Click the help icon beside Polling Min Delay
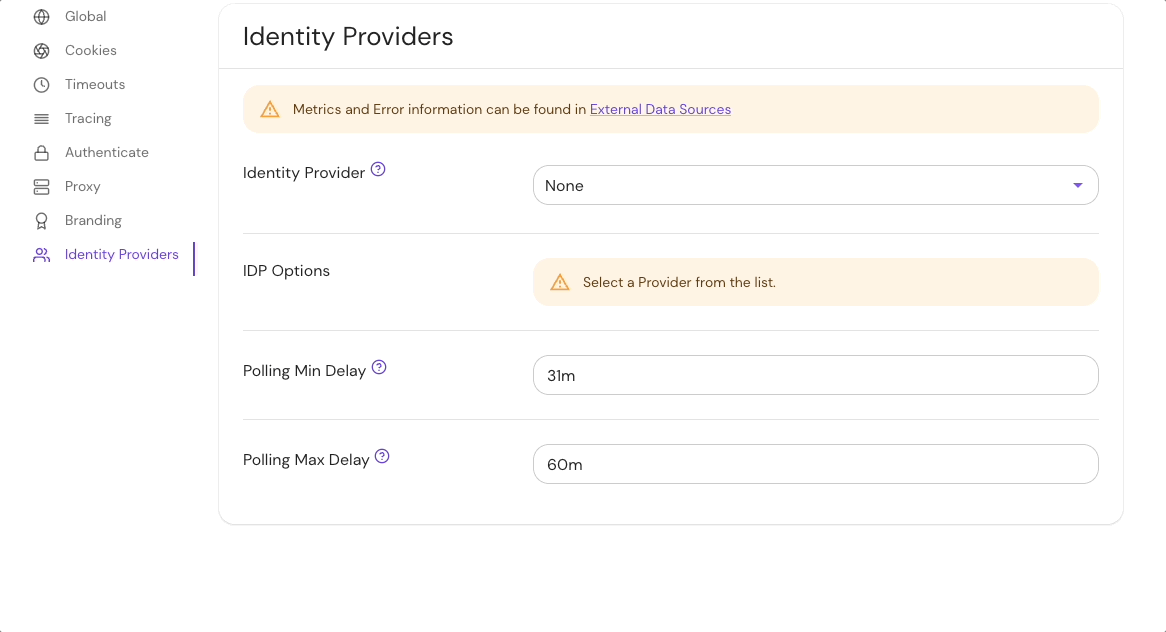This screenshot has width=1166, height=632. [x=378, y=367]
